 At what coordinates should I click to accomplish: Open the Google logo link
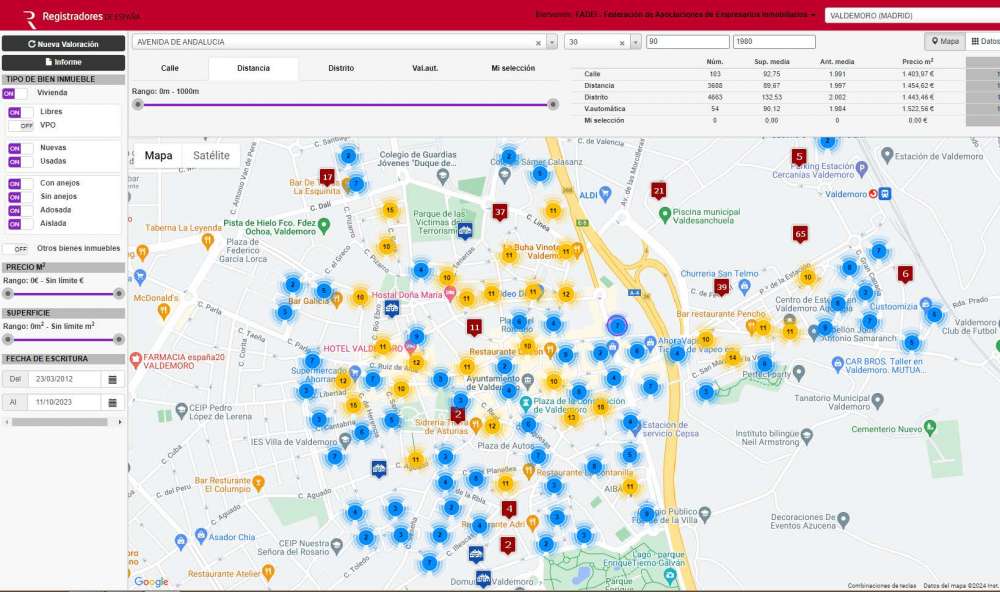(x=151, y=582)
